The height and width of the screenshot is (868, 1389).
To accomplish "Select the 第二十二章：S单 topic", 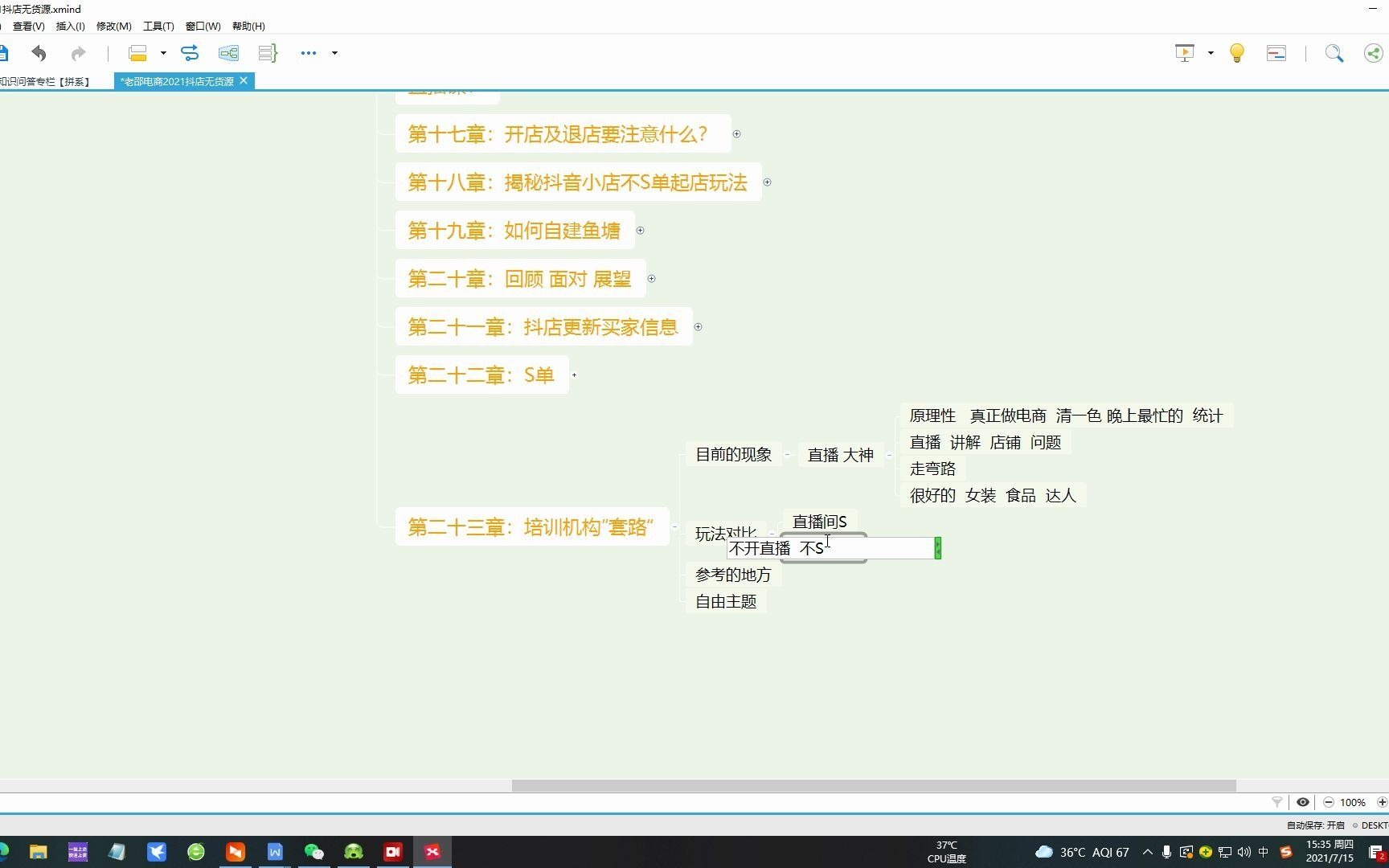I will 481,375.
